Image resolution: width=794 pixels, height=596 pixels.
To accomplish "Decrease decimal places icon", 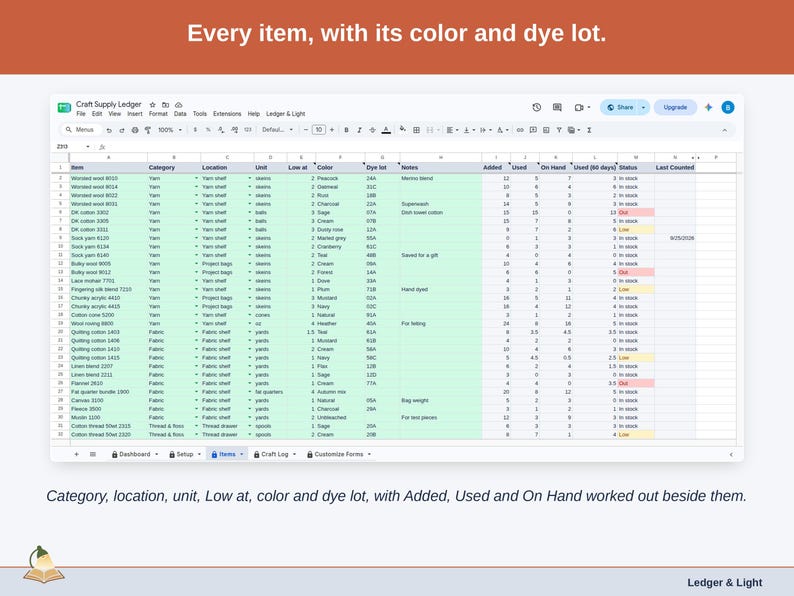I will point(221,130).
